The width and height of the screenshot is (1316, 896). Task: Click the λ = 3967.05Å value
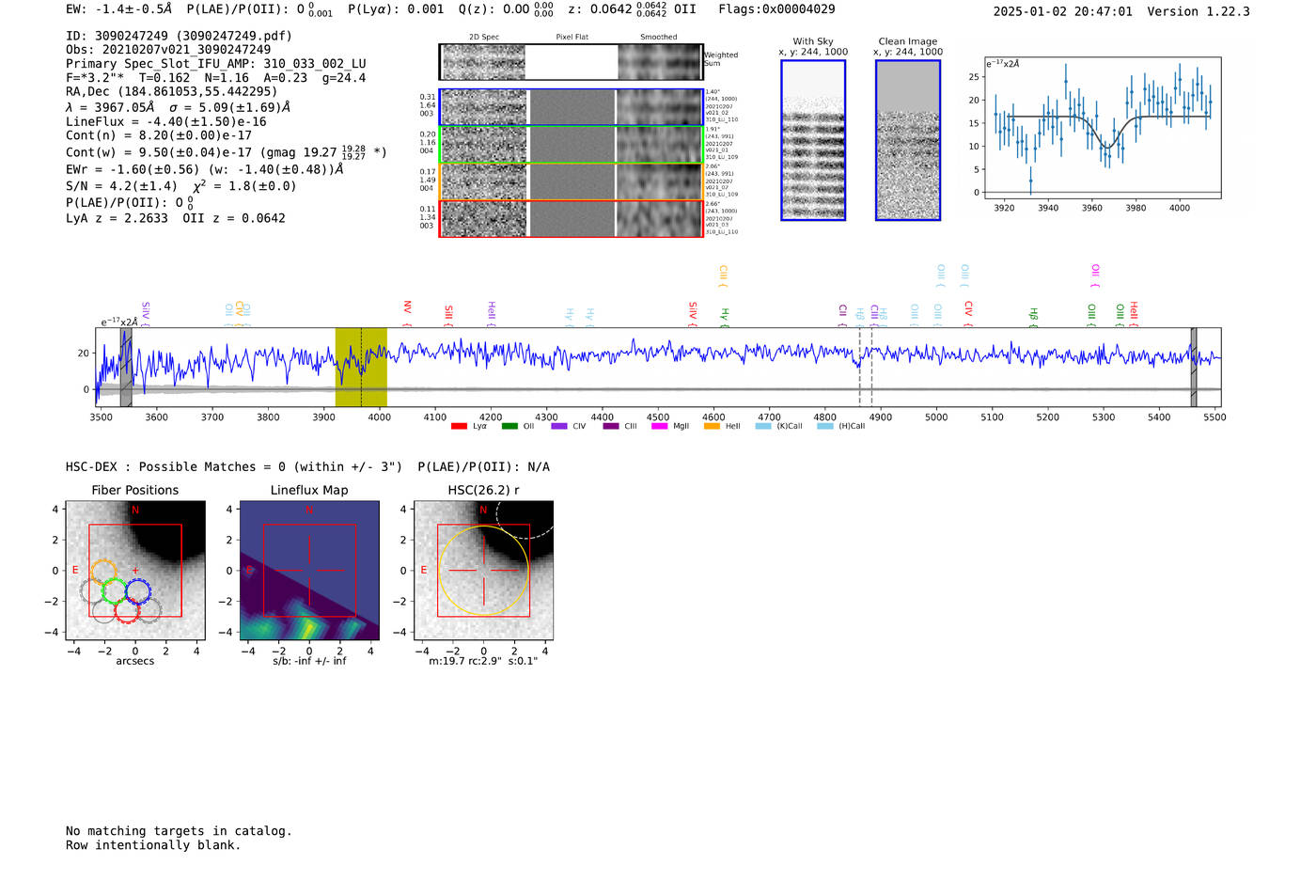click(x=110, y=107)
